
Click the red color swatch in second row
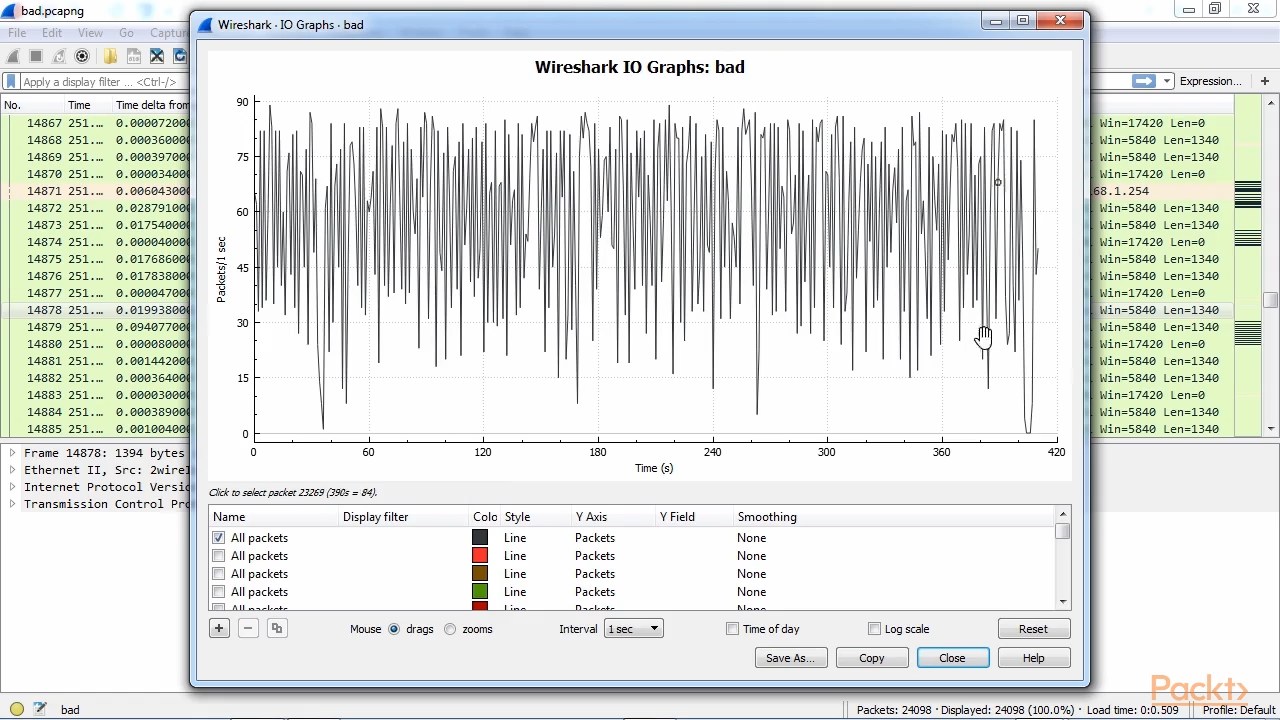coord(480,556)
